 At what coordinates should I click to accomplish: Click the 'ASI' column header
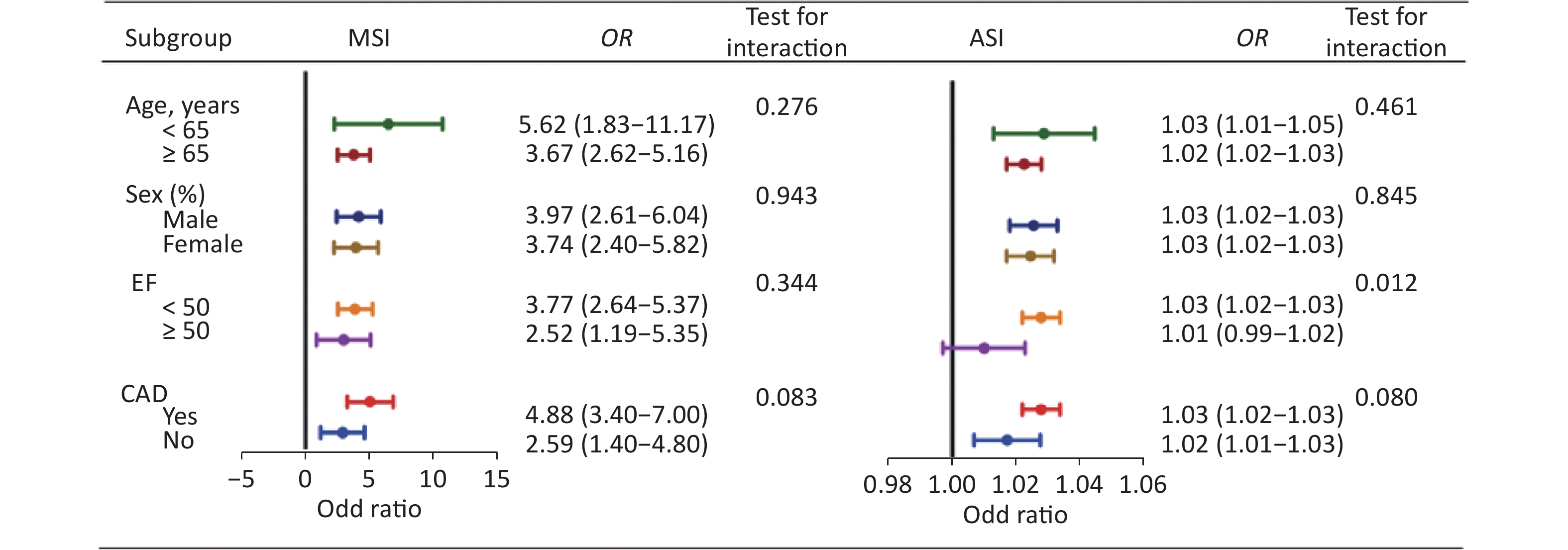(986, 38)
